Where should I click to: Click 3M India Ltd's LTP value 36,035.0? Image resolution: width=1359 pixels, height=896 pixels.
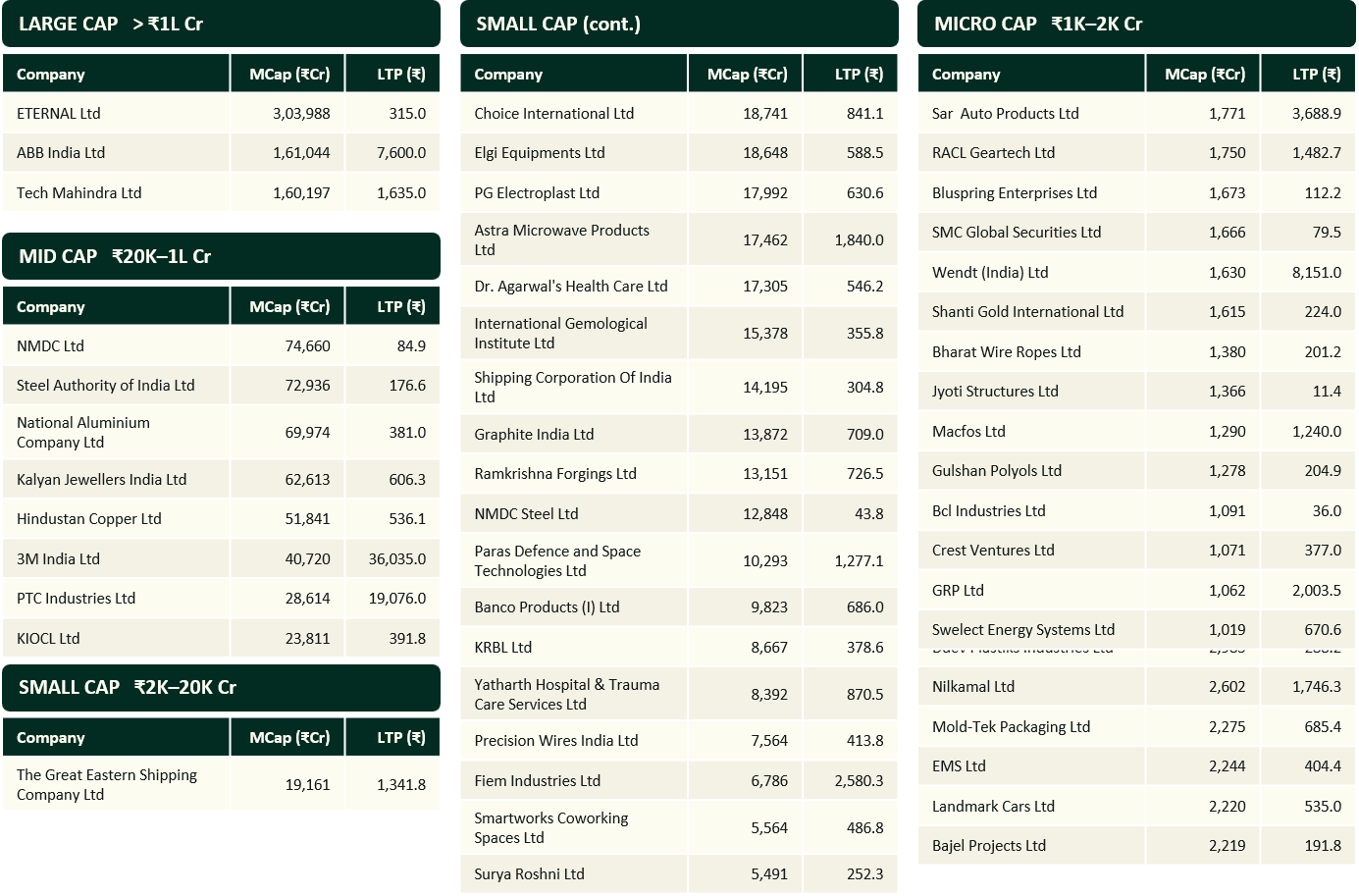point(397,559)
